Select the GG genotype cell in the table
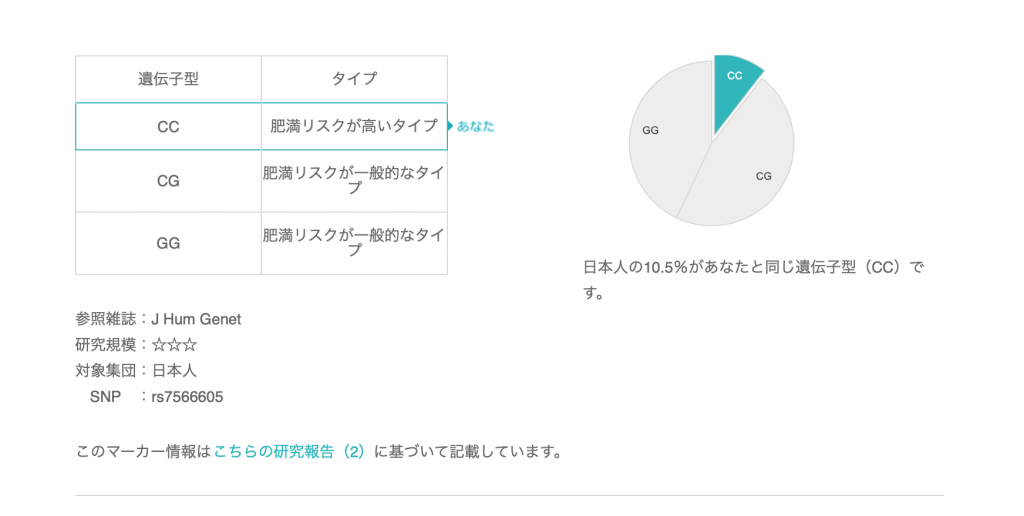 tap(168, 243)
